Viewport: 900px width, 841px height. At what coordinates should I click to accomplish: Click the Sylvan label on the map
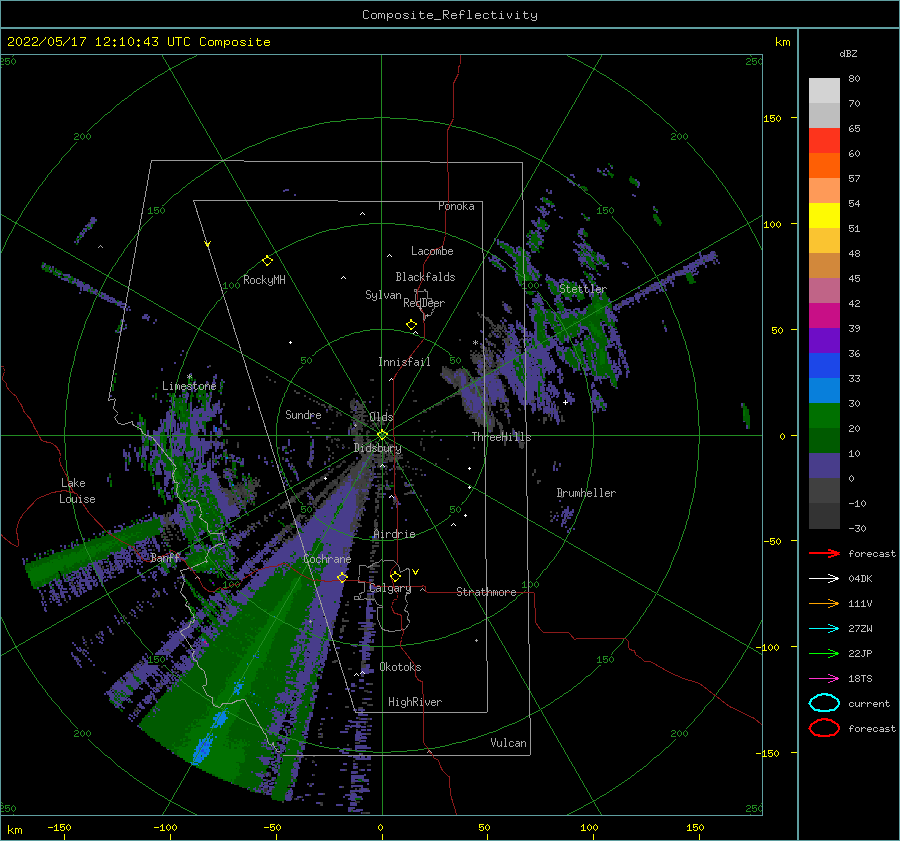point(383,295)
